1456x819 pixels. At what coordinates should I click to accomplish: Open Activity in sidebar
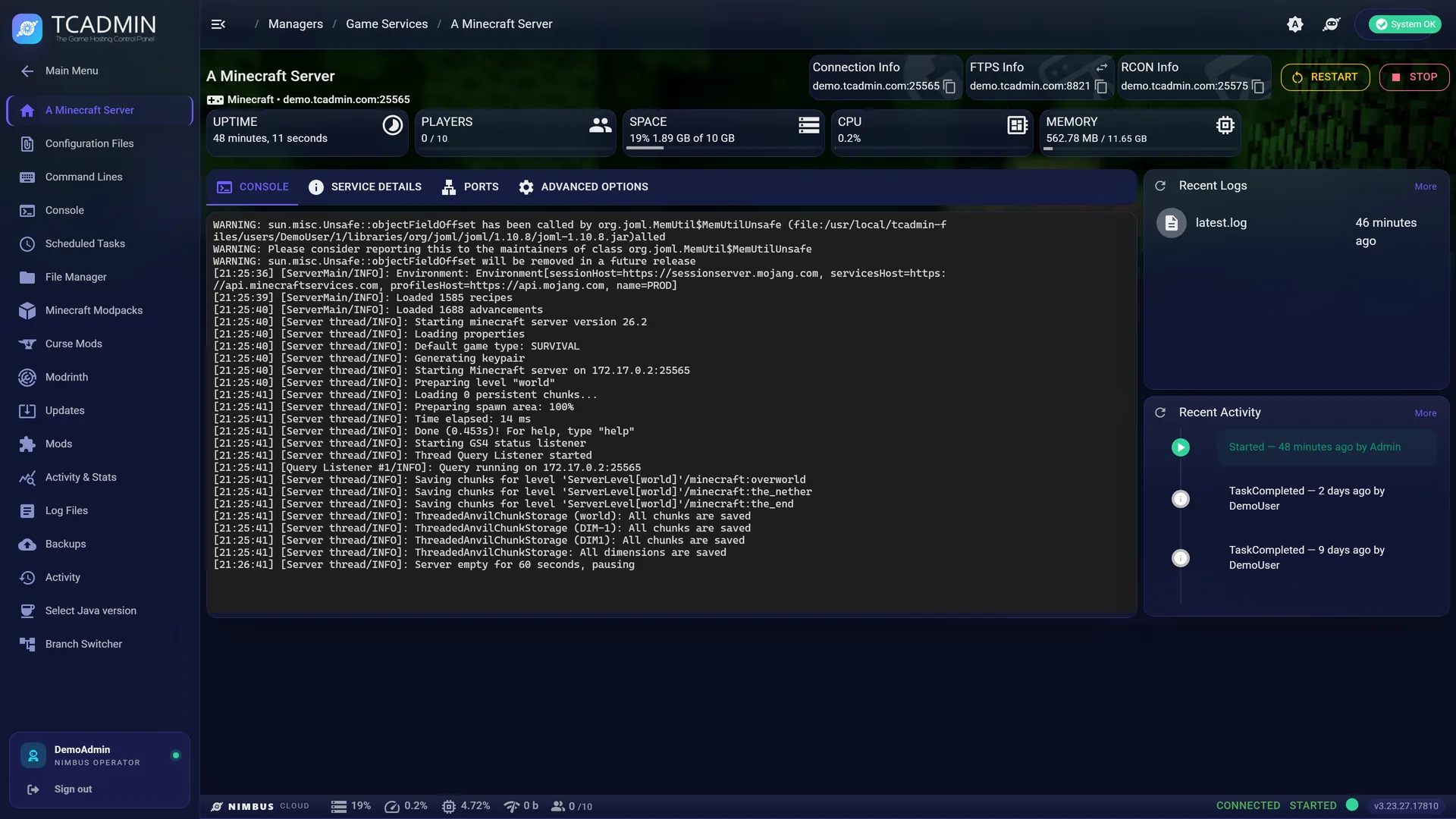click(99, 578)
